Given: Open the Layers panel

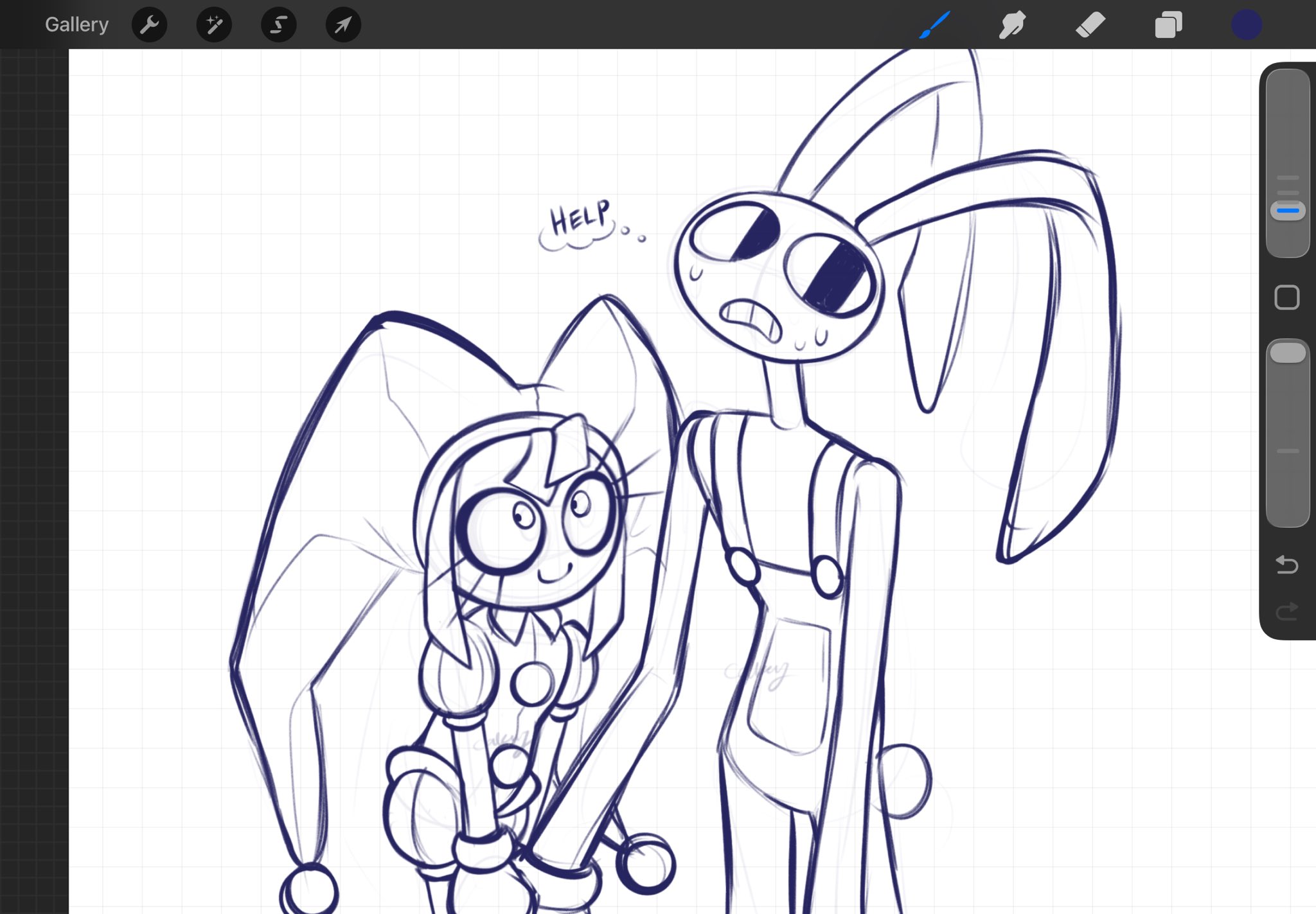Looking at the screenshot, I should pyautogui.click(x=1168, y=24).
